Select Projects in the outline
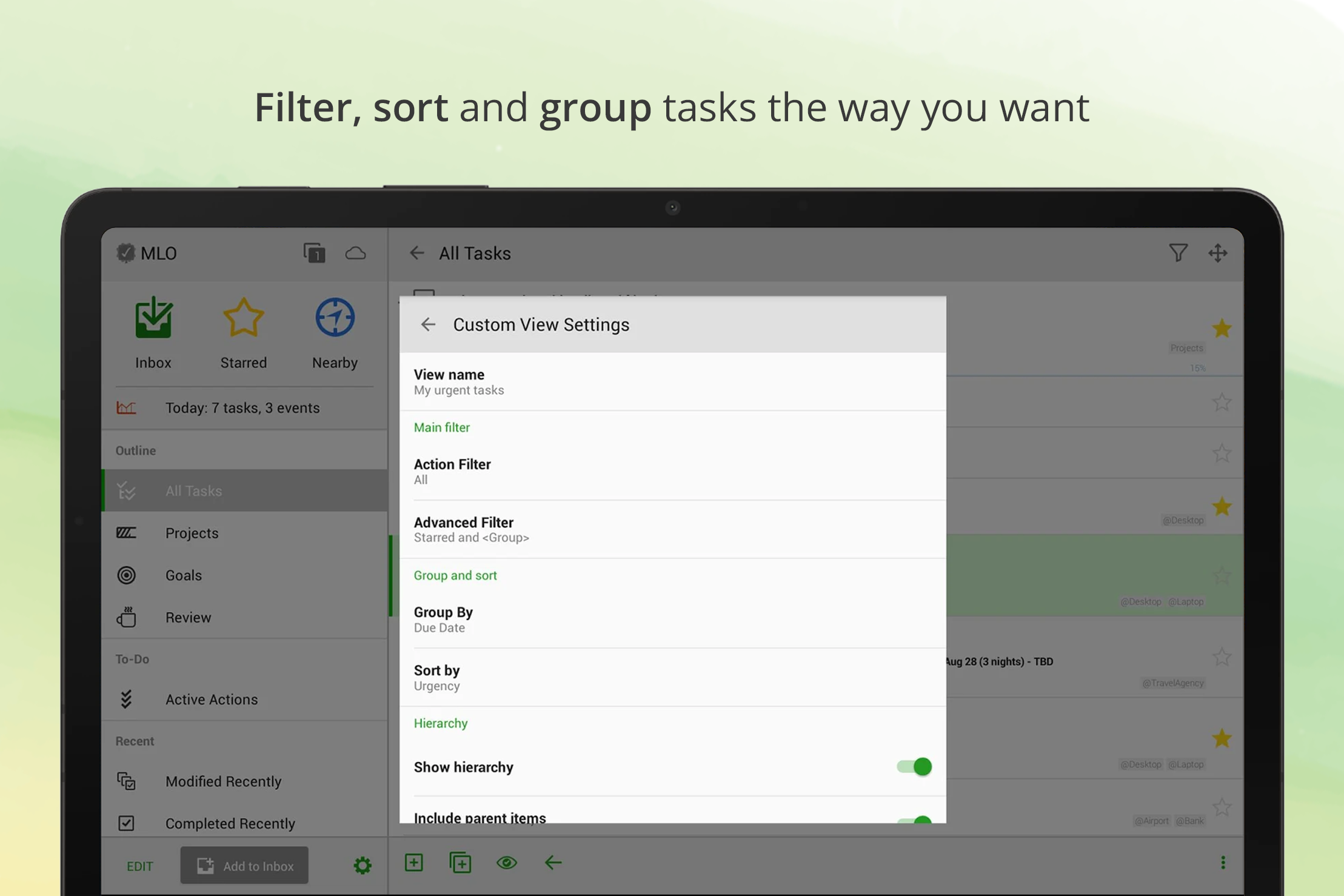The width and height of the screenshot is (1344, 896). (x=192, y=533)
